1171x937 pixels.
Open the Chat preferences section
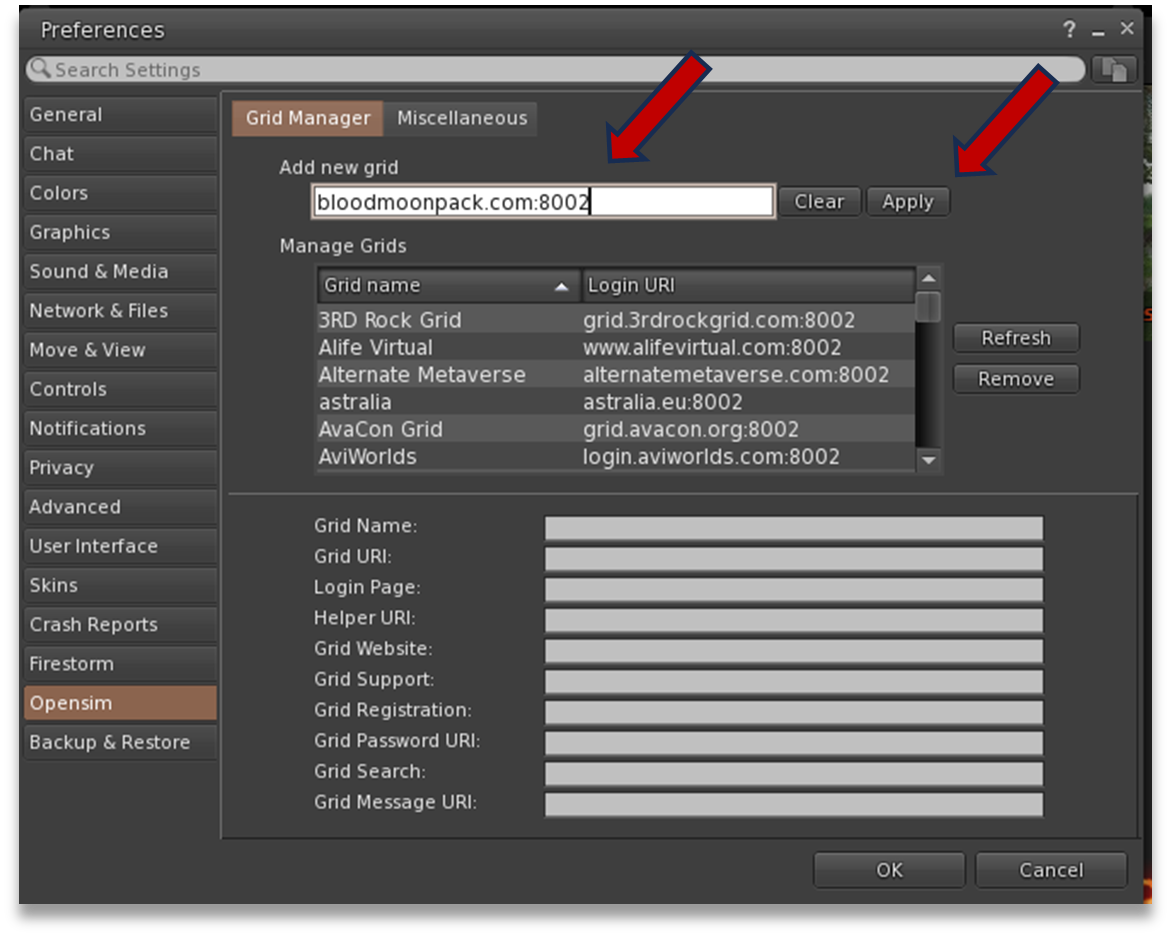(120, 154)
